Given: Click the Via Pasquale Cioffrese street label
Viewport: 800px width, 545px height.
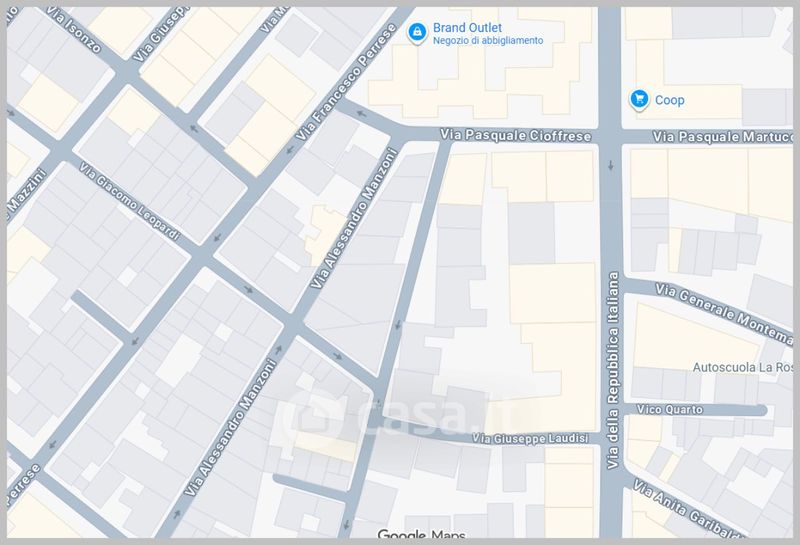Looking at the screenshot, I should point(516,135).
